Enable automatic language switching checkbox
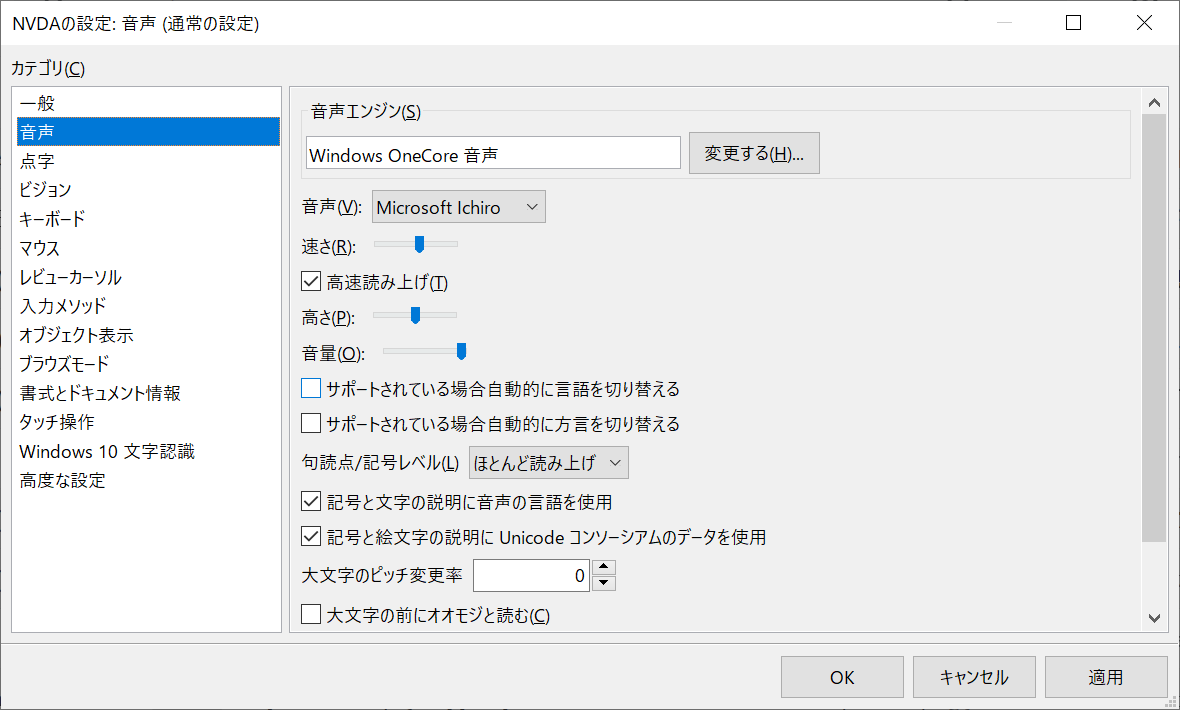Image resolution: width=1180 pixels, height=710 pixels. click(x=310, y=387)
